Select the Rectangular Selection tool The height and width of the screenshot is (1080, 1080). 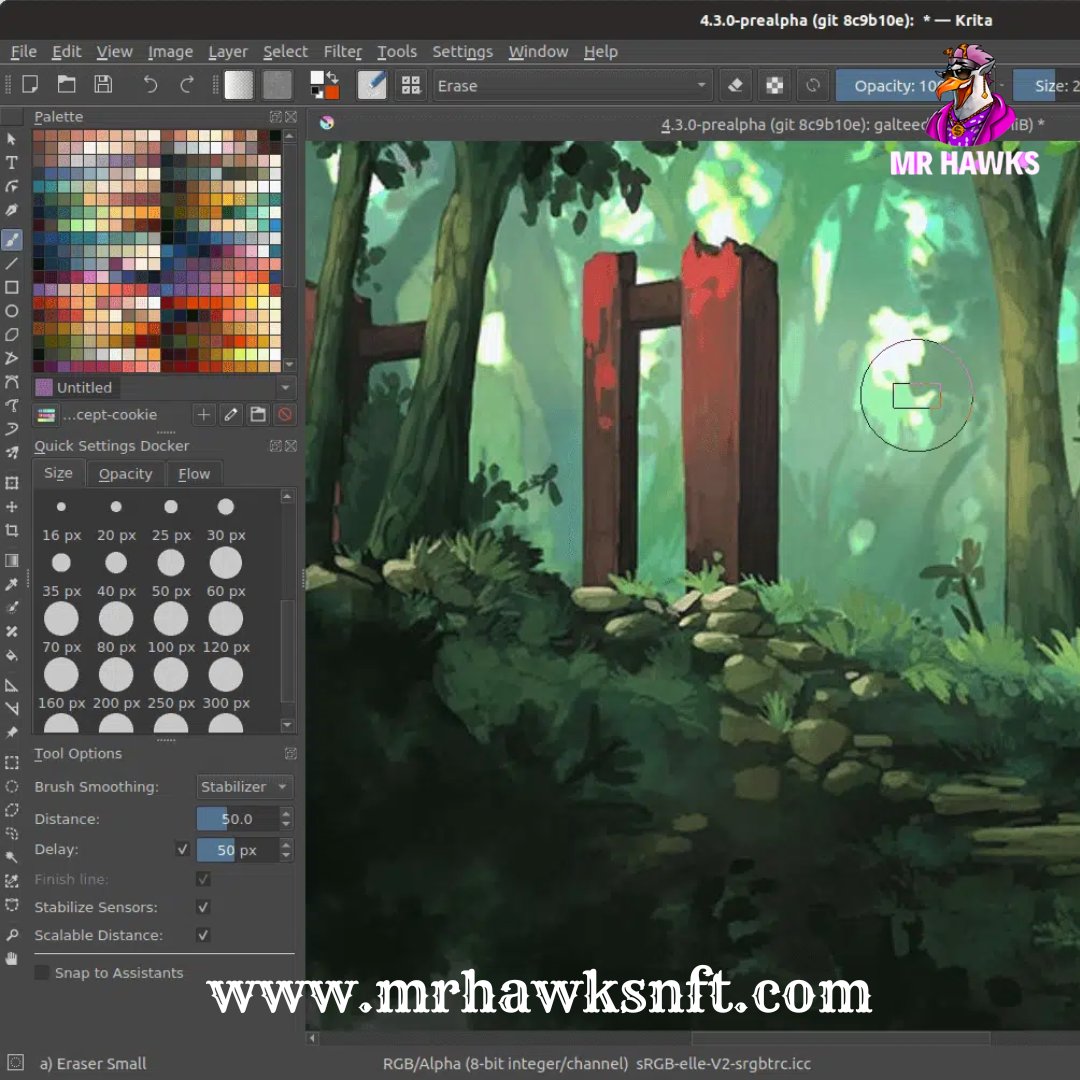click(12, 762)
